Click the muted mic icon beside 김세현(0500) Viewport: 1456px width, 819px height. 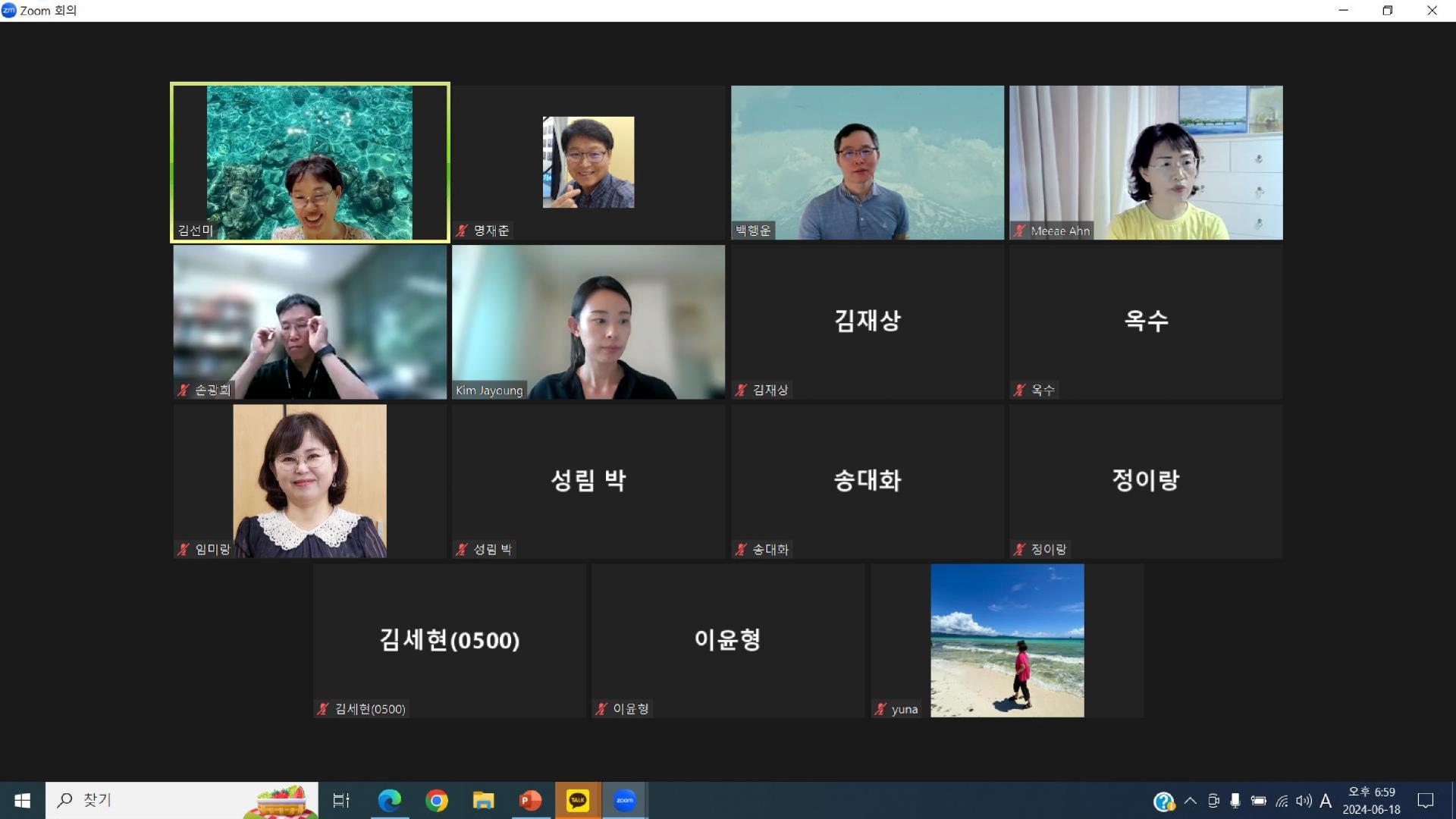pyautogui.click(x=323, y=709)
